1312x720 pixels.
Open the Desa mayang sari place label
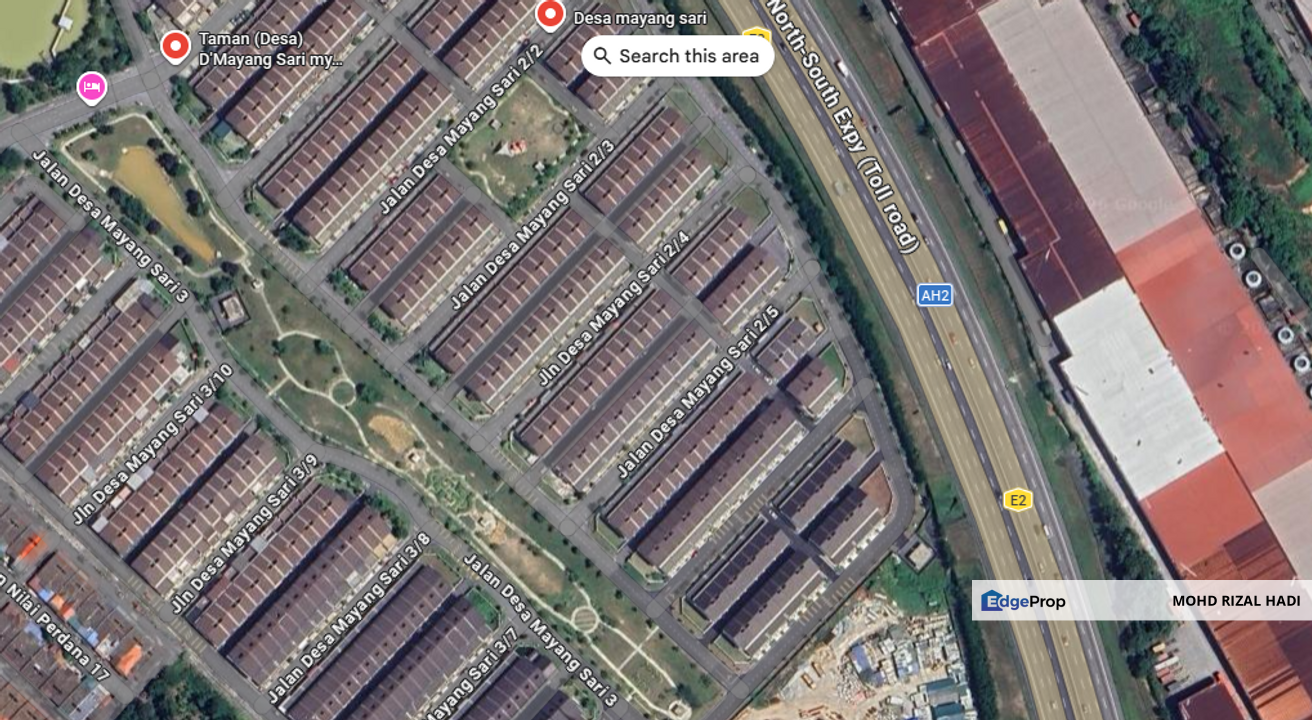[x=640, y=17]
